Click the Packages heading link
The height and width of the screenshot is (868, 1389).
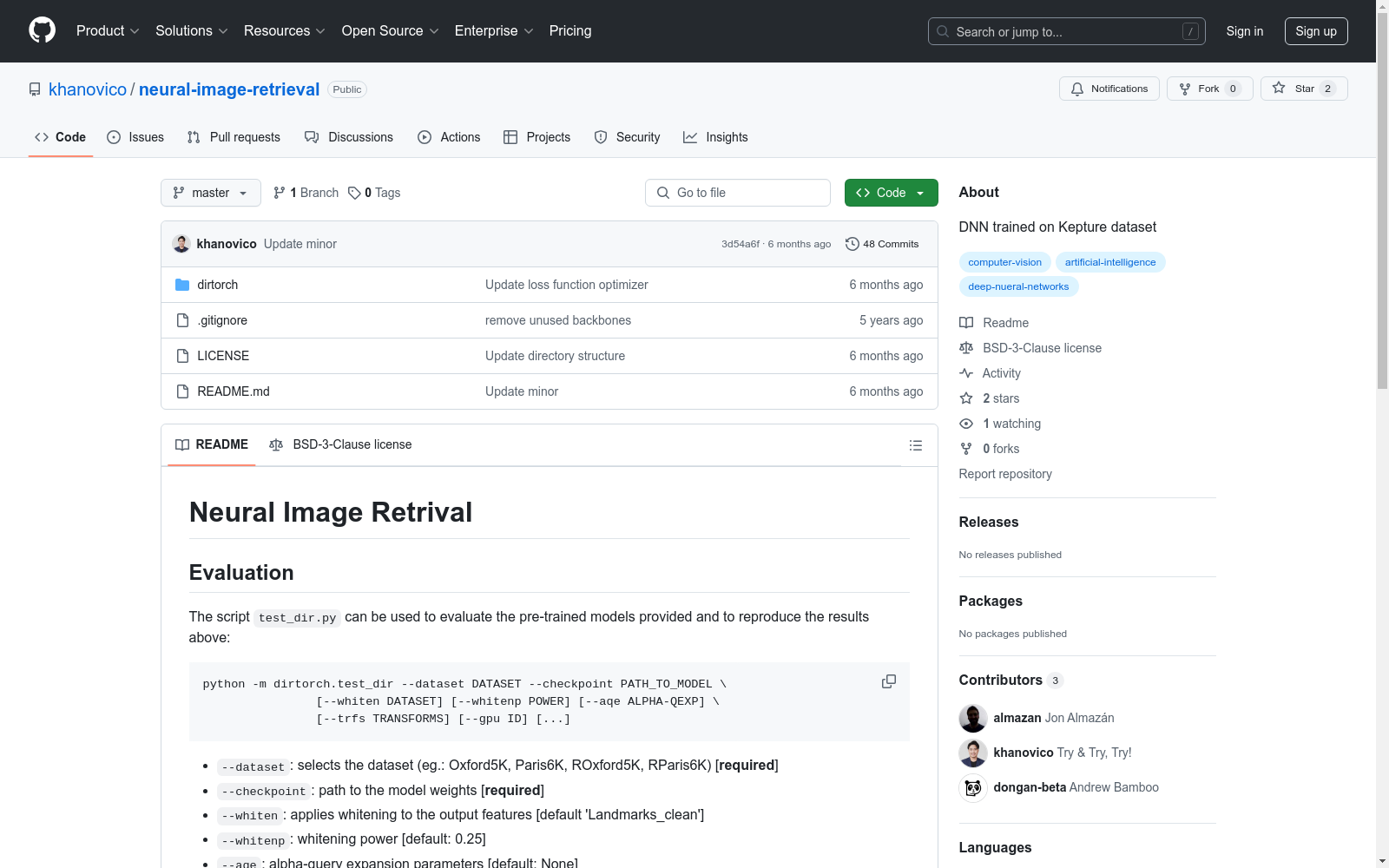[x=991, y=601]
